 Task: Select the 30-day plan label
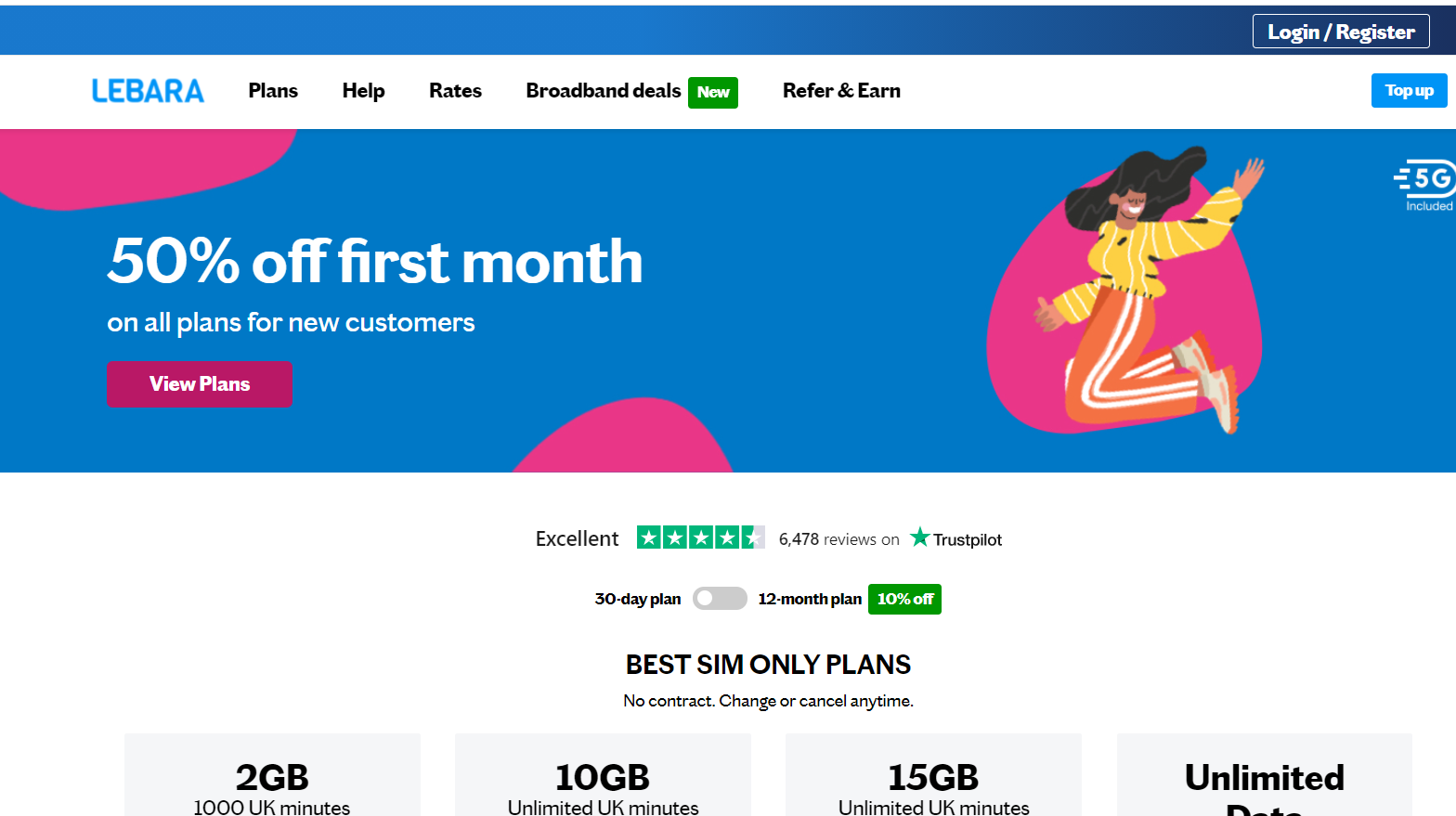tap(638, 599)
